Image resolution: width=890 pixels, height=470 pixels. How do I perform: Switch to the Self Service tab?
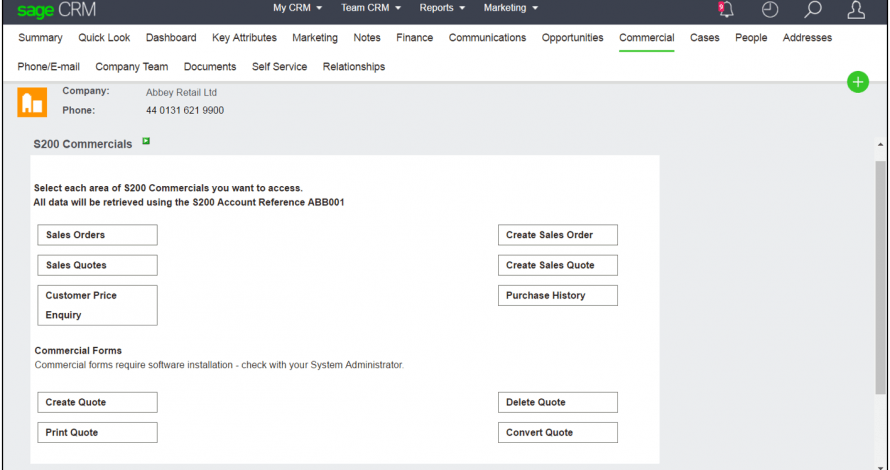279,66
